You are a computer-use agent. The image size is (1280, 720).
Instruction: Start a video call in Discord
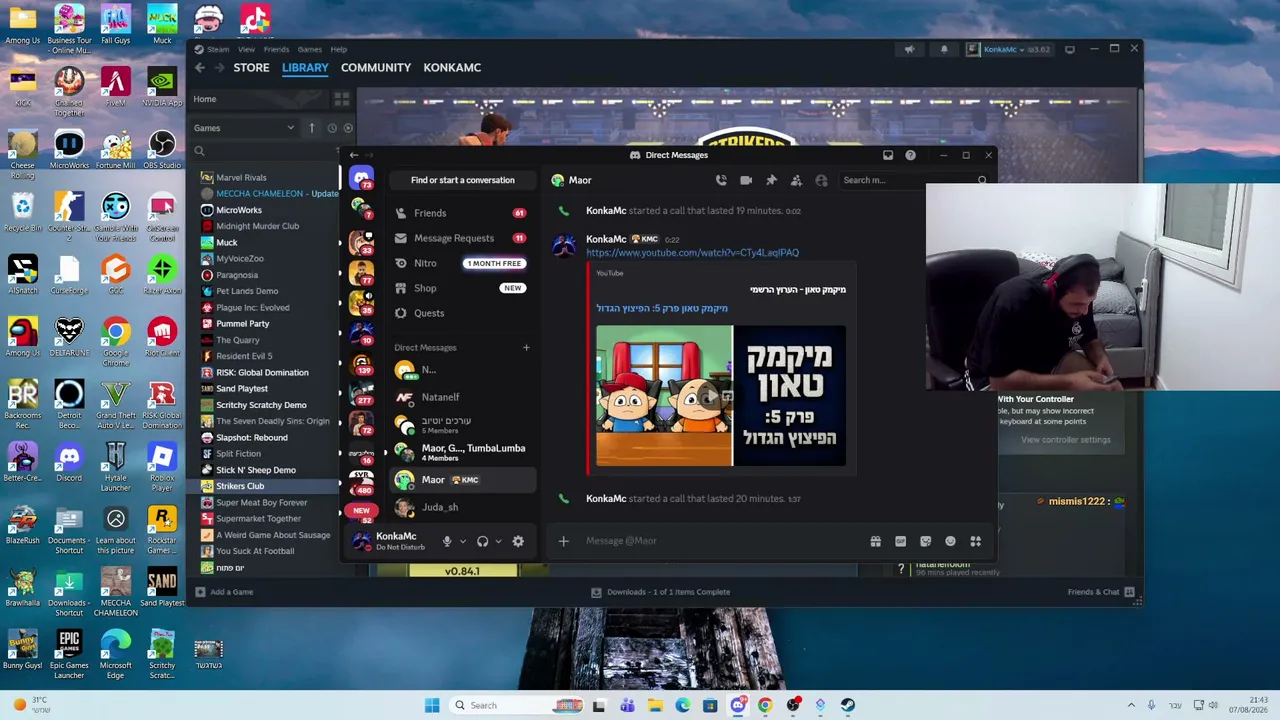[x=746, y=180]
